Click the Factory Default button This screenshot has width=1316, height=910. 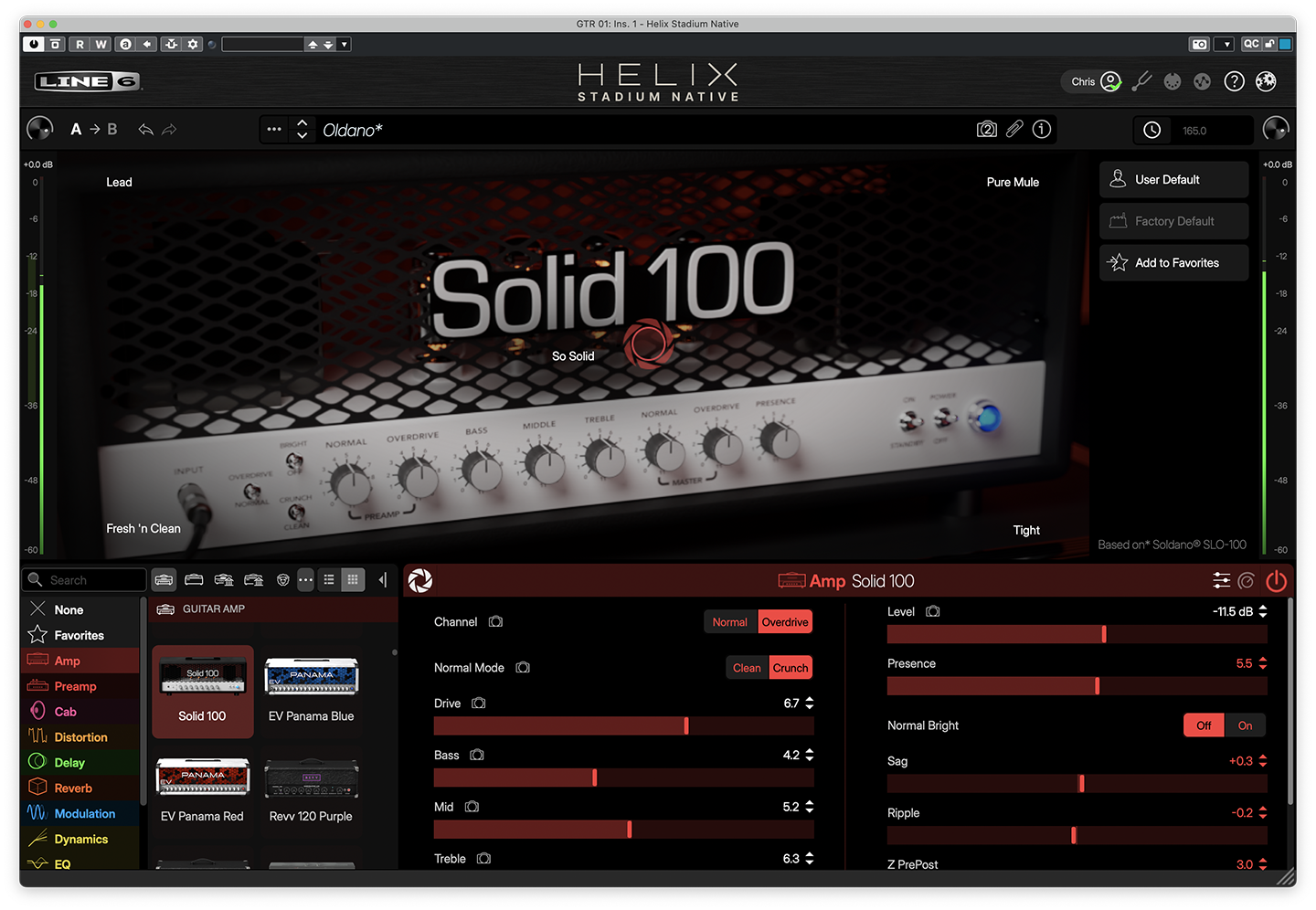pyautogui.click(x=1174, y=221)
